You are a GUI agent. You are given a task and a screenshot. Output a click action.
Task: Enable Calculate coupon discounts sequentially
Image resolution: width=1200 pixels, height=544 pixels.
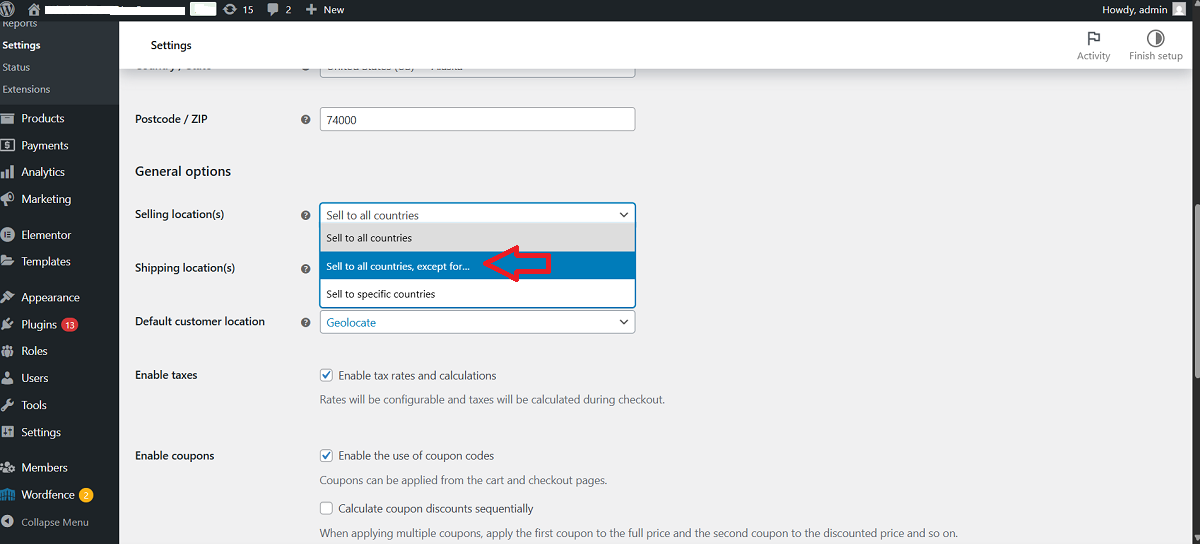pyautogui.click(x=326, y=509)
